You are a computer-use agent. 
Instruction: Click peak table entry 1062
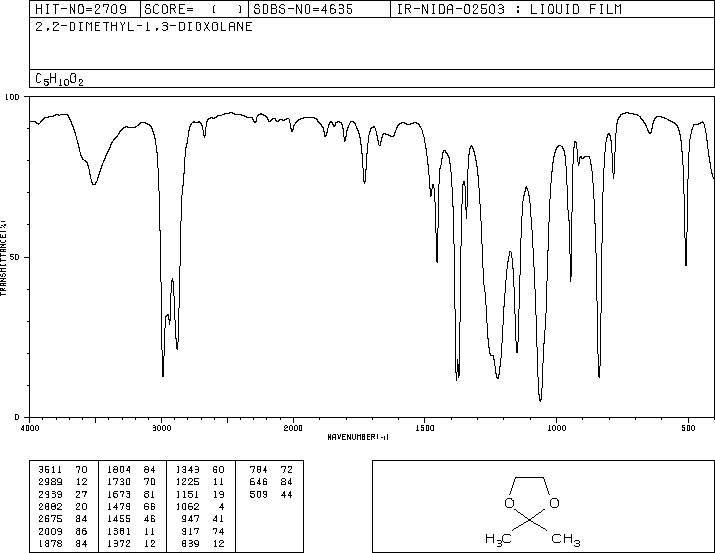pyautogui.click(x=188, y=506)
